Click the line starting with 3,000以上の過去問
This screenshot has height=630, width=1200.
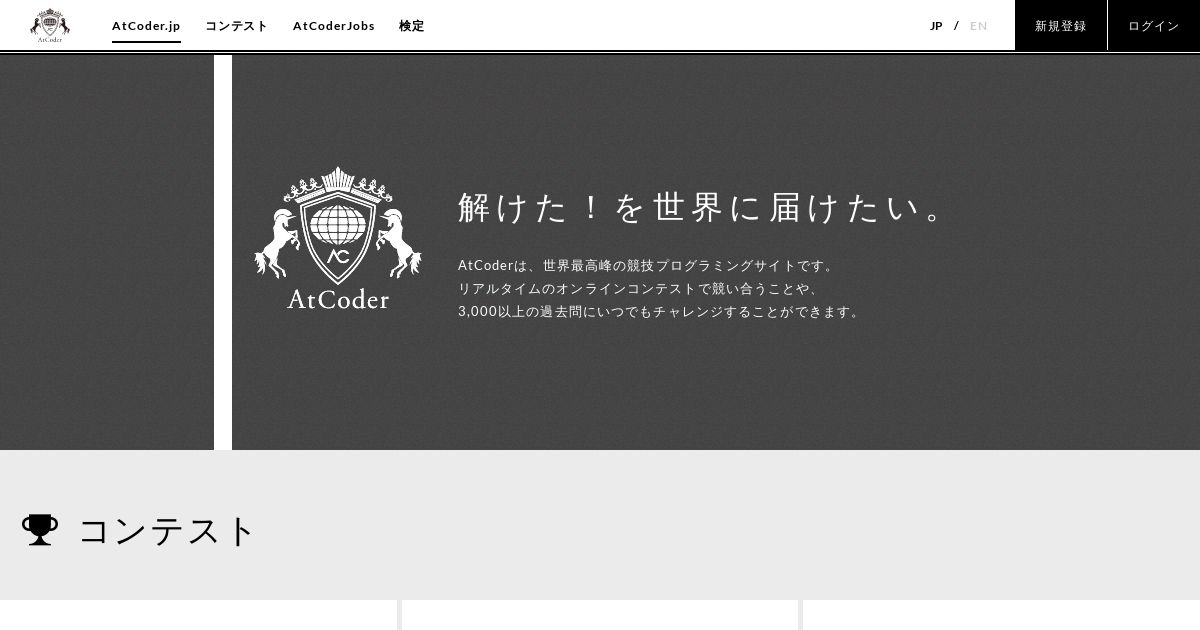tap(659, 312)
